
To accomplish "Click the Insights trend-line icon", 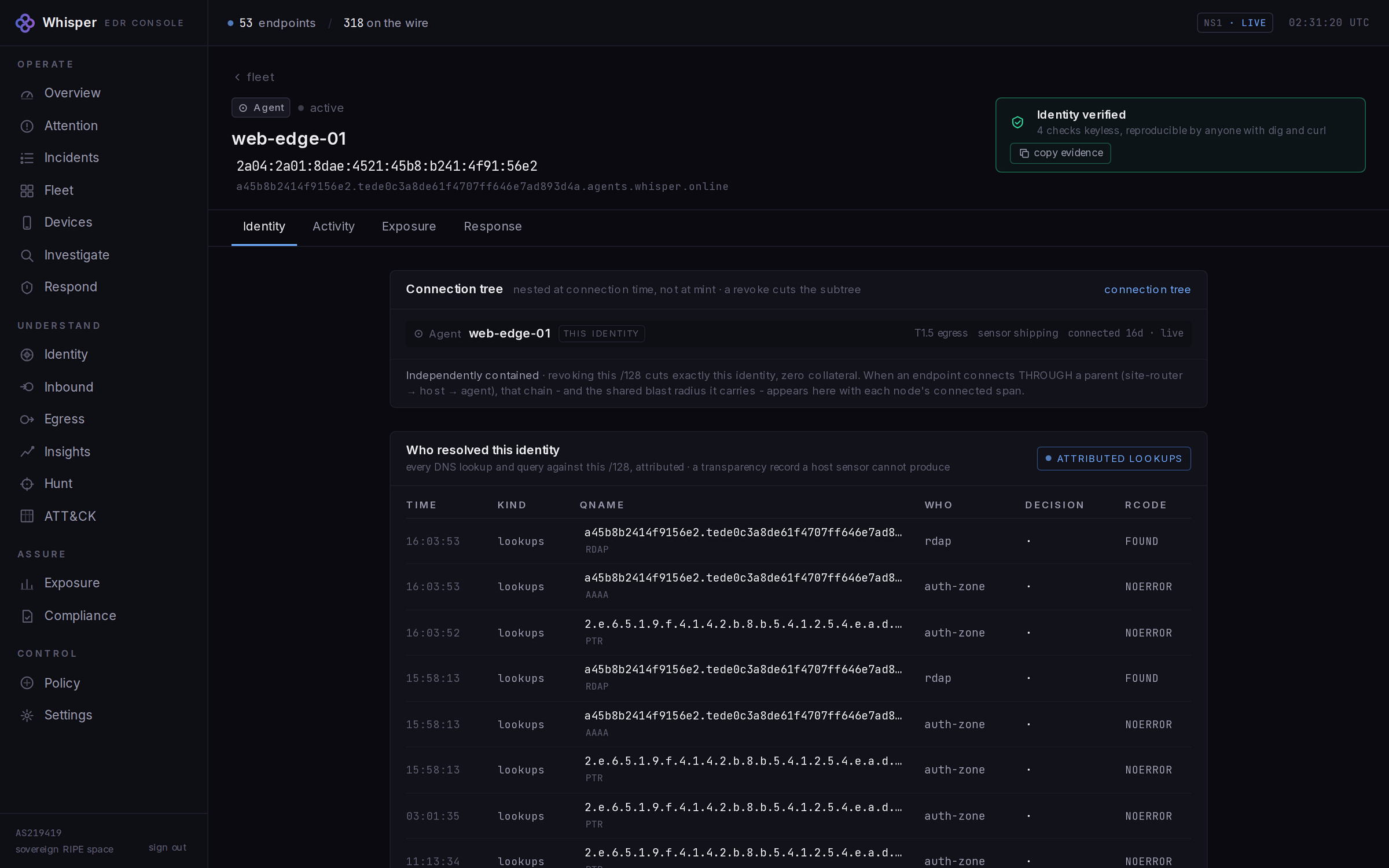I will click(27, 452).
